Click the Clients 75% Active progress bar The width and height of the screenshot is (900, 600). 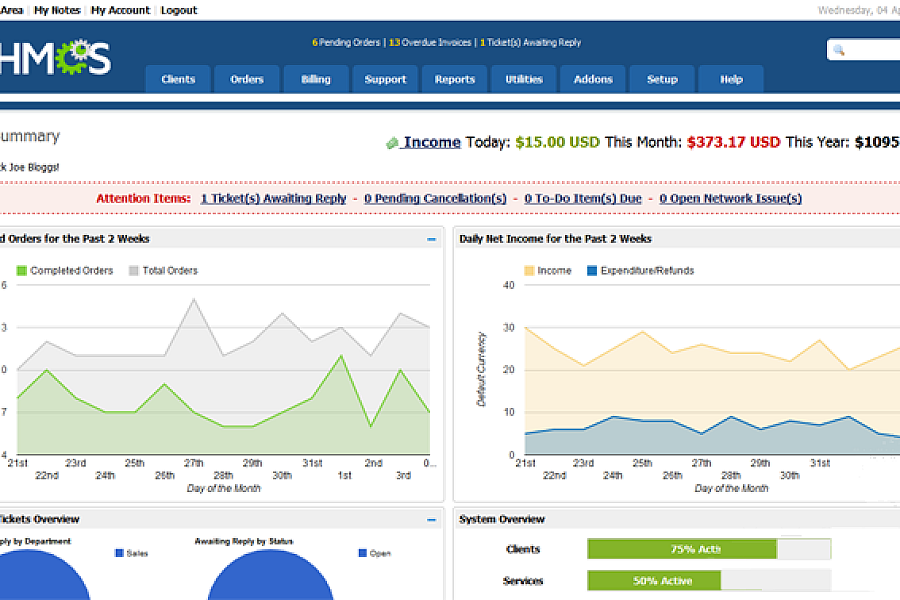click(x=709, y=549)
